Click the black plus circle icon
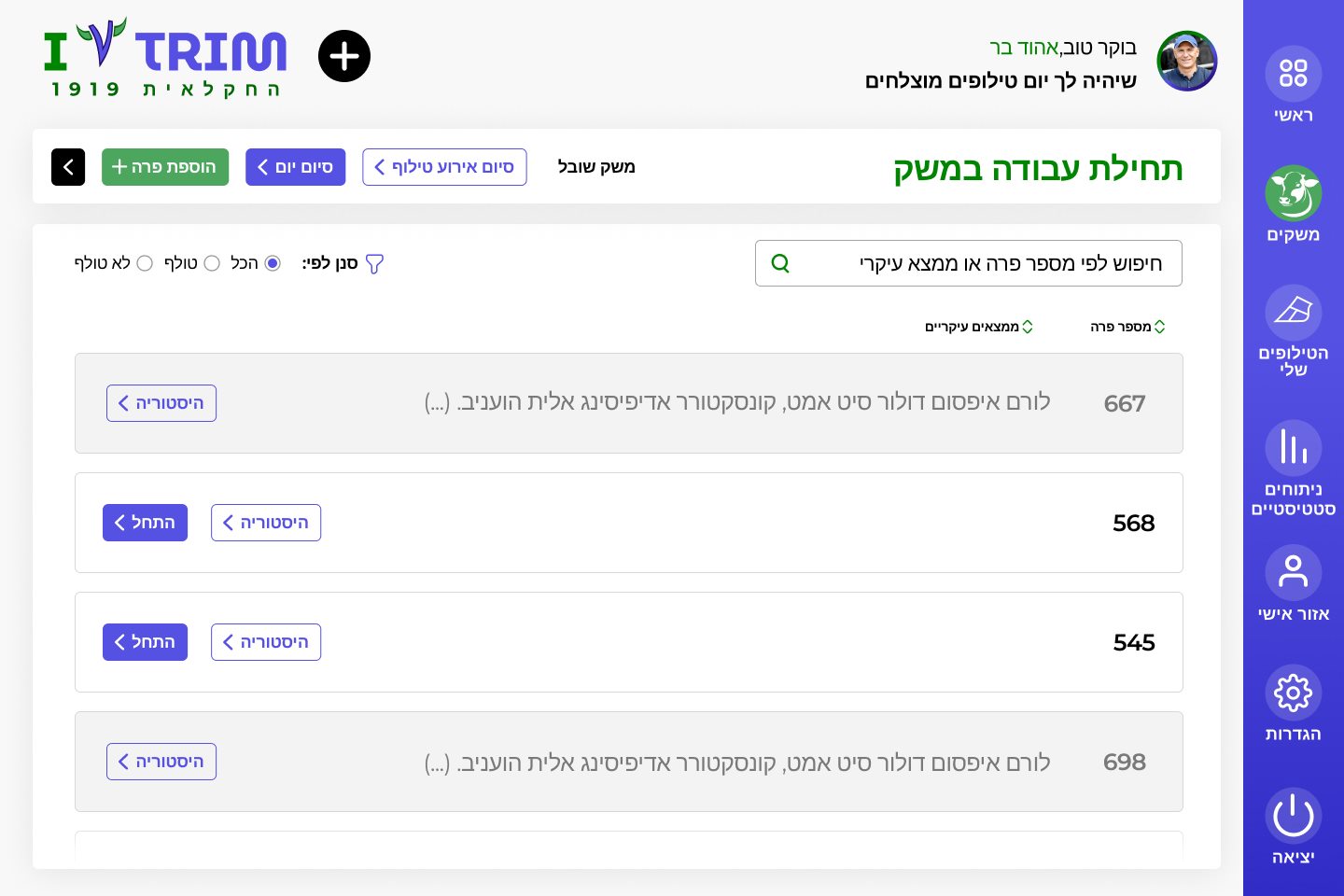The image size is (1344, 896). coord(344,56)
